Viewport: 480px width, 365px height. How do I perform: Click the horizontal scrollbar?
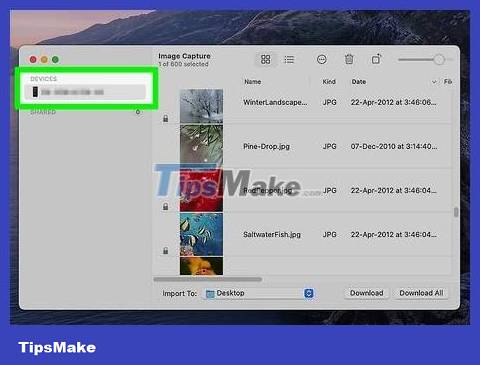[x=208, y=279]
